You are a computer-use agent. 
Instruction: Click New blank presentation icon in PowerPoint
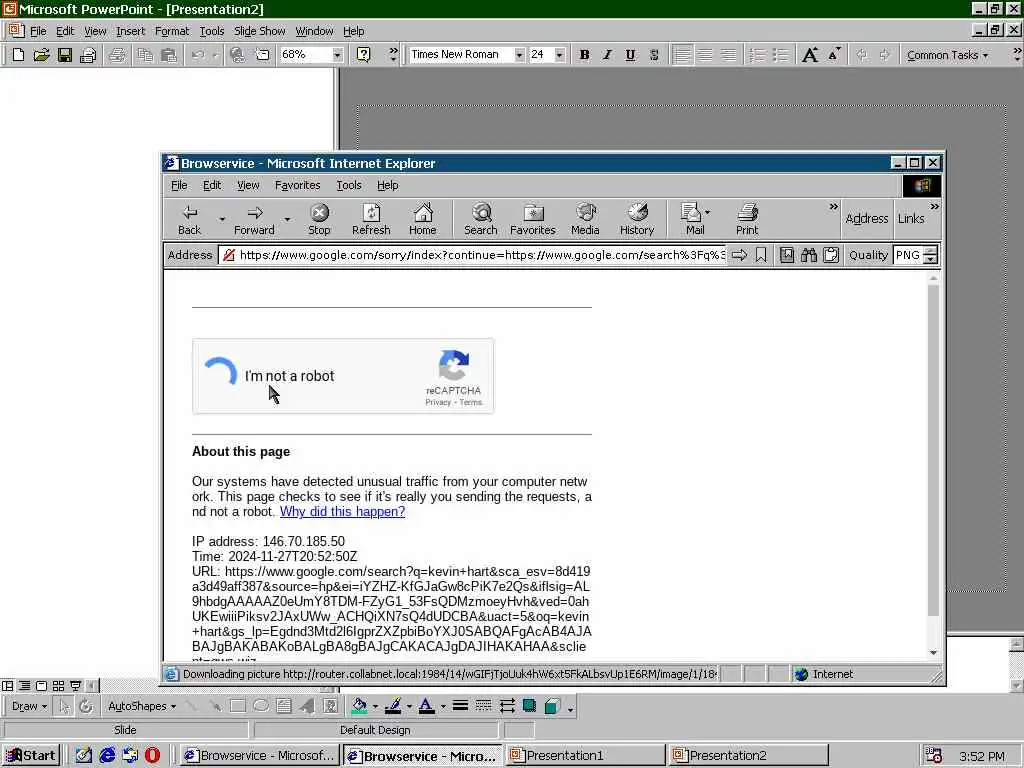(x=18, y=55)
